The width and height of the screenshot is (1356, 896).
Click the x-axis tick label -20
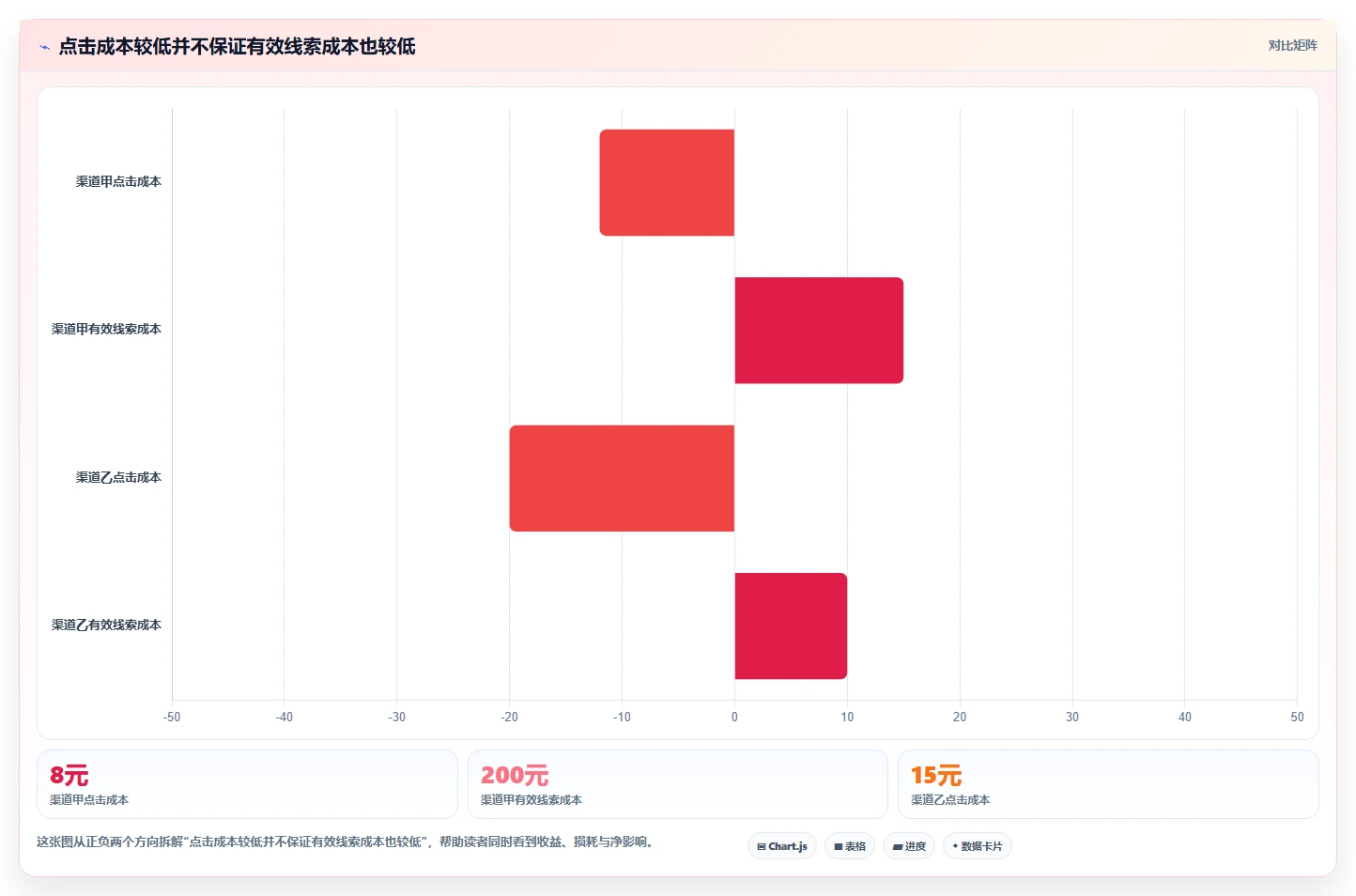click(x=509, y=717)
